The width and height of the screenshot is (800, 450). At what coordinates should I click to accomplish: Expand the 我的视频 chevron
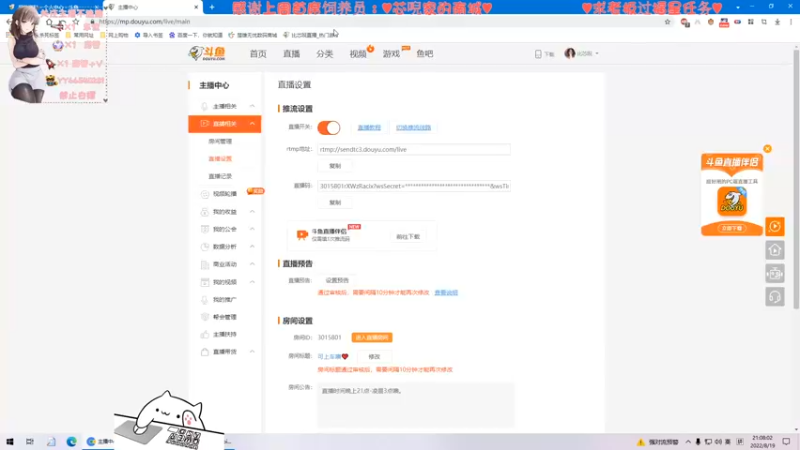click(252, 282)
